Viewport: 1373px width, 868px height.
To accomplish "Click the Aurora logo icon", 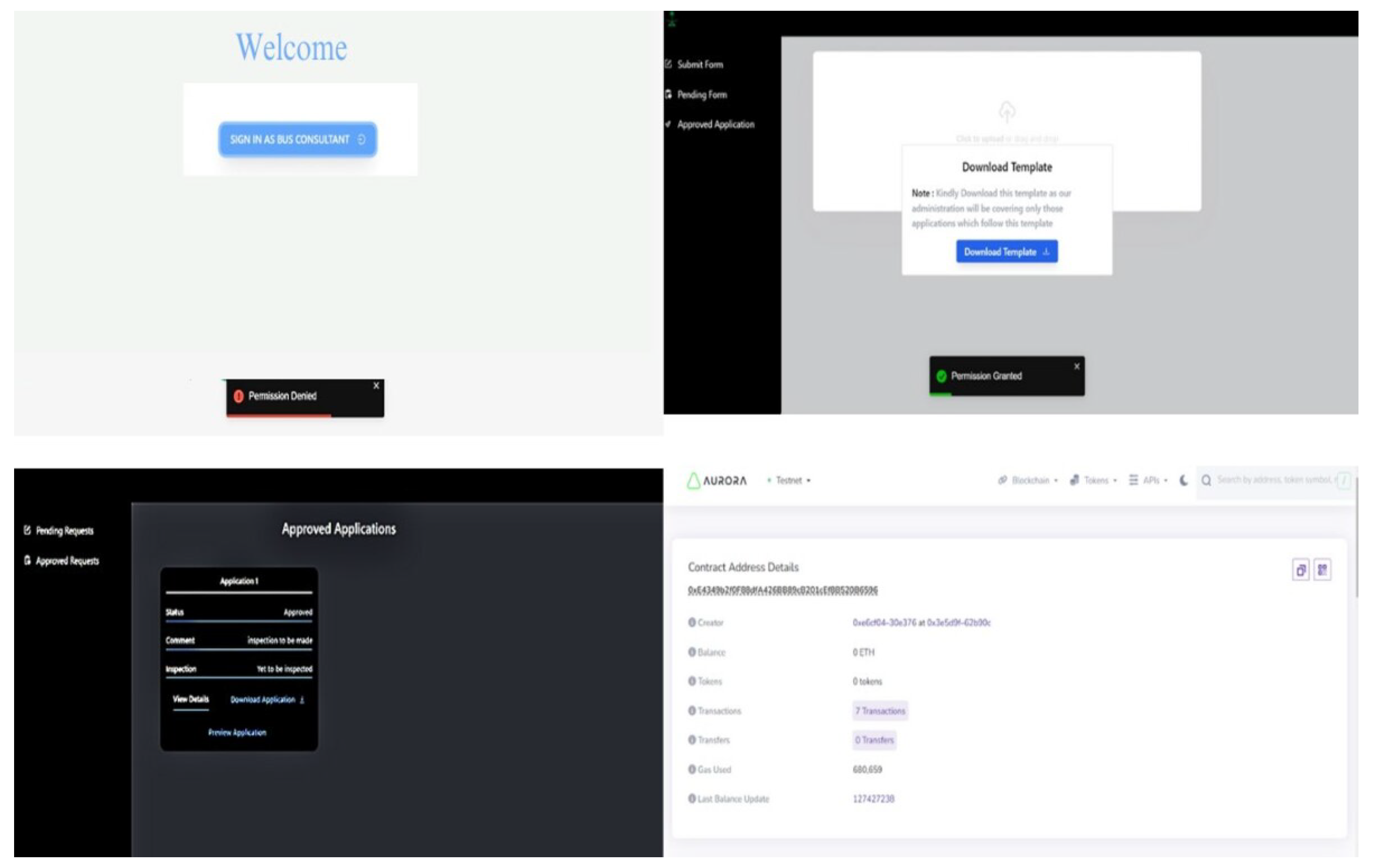I will [x=693, y=481].
